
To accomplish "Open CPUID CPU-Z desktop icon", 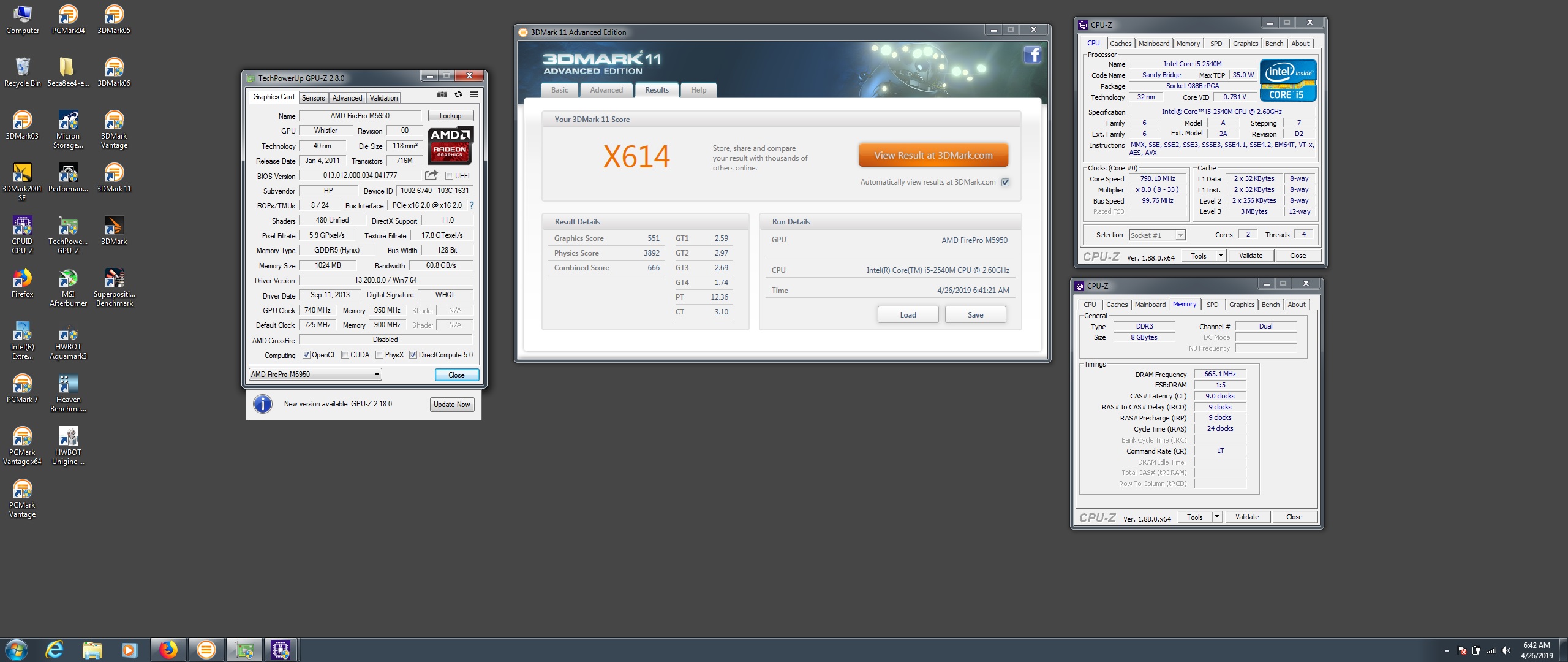I will pyautogui.click(x=22, y=235).
